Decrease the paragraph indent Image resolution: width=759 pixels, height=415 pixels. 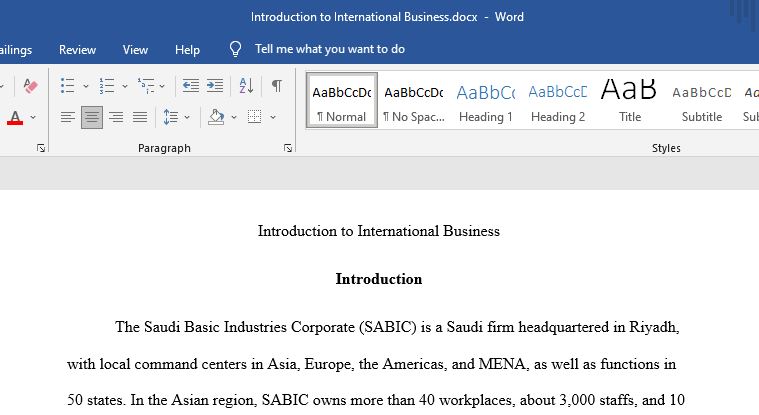tap(191, 86)
